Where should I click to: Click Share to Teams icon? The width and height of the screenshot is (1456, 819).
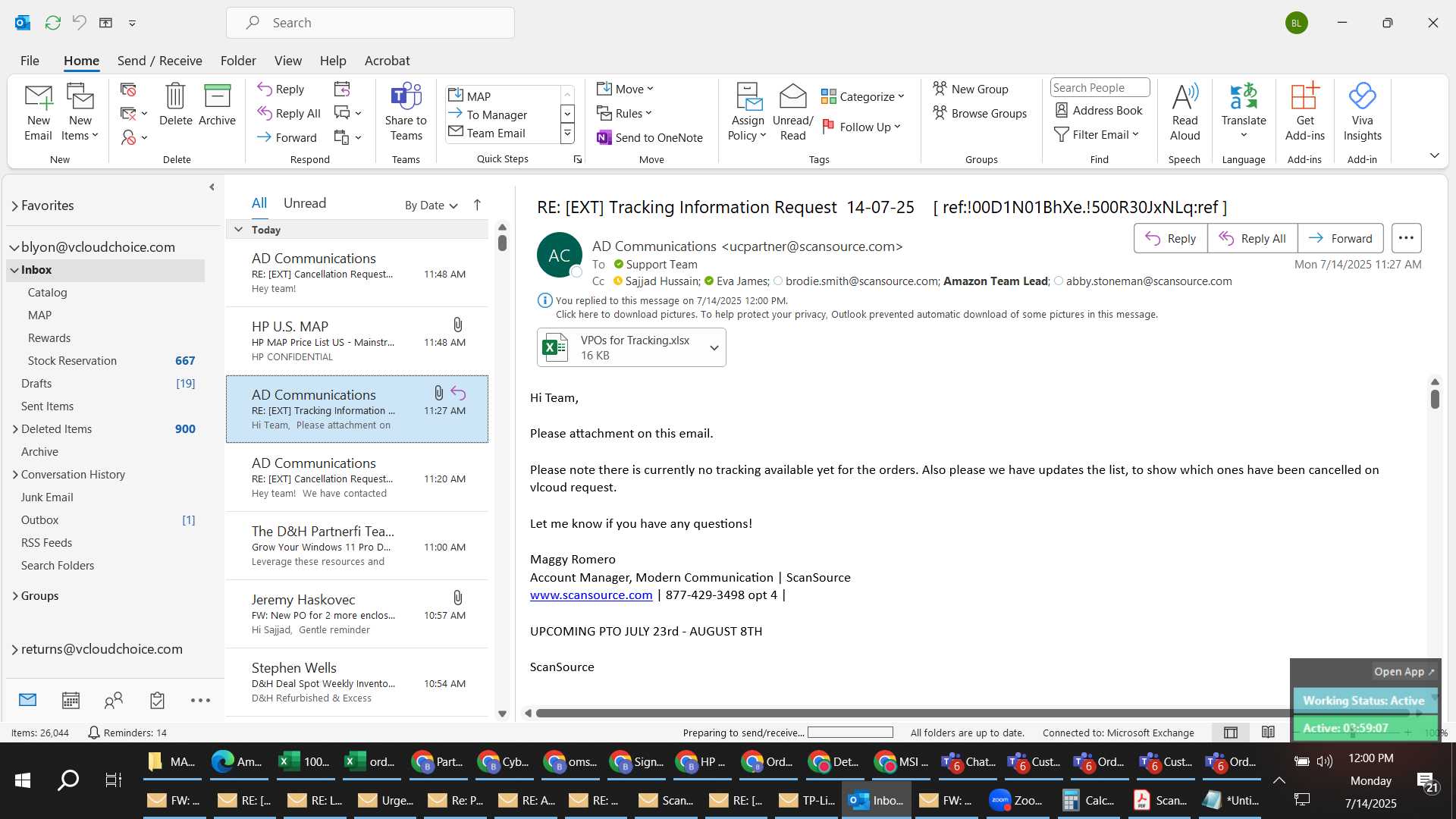[406, 112]
